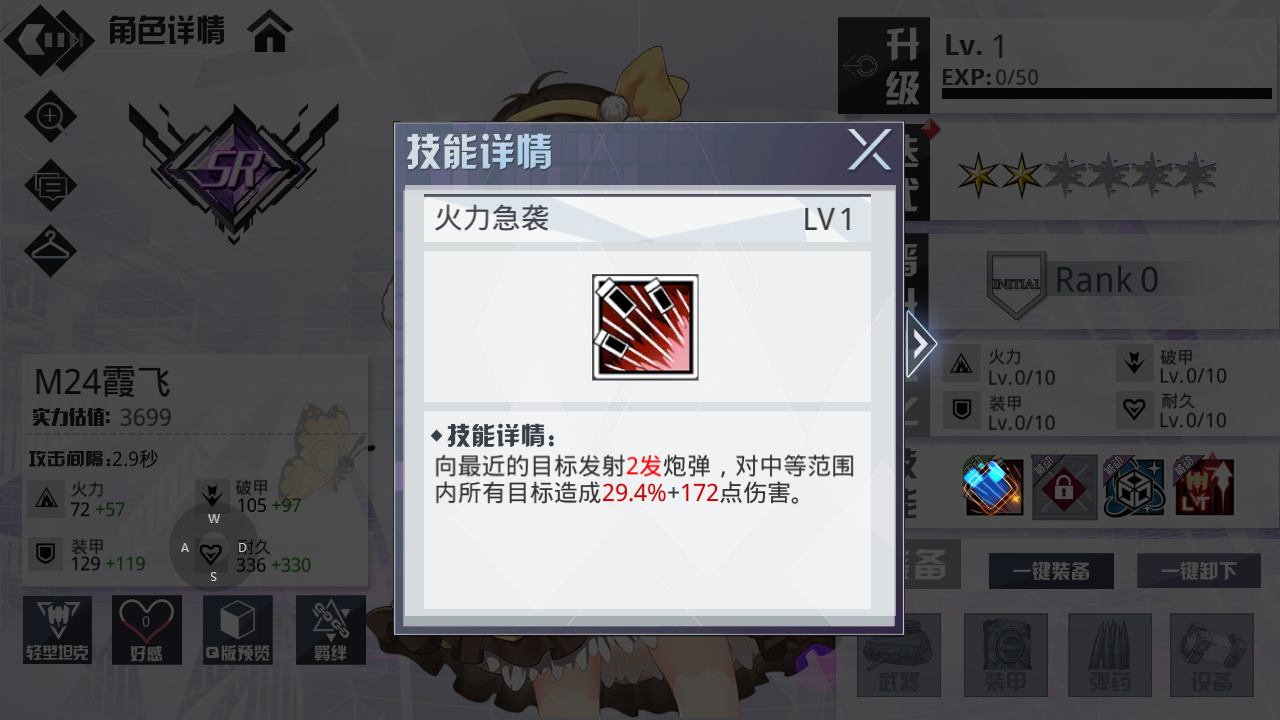
Task: Click the EXP progress bar
Action: (x=1107, y=94)
